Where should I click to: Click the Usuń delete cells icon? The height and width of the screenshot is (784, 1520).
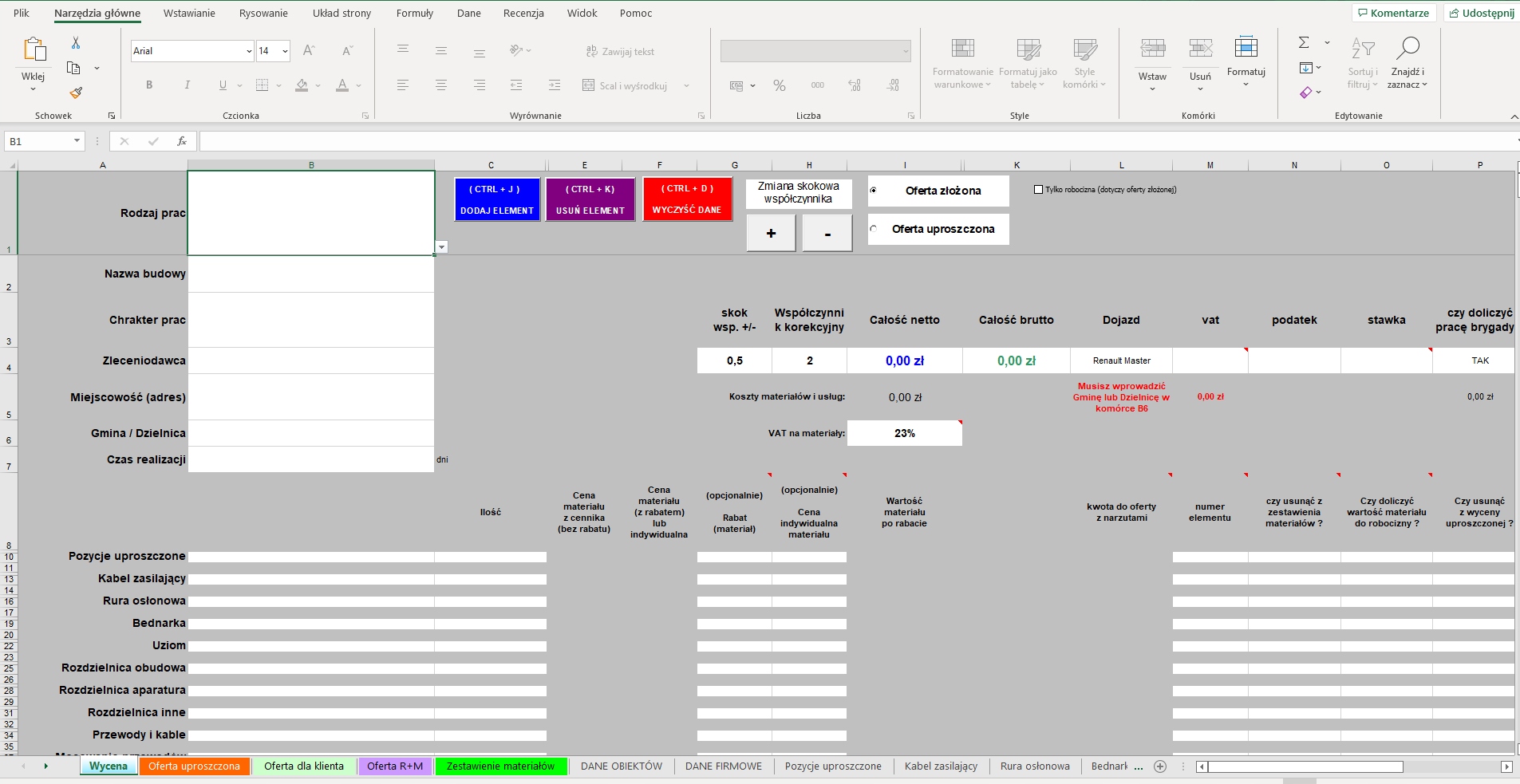pos(1200,49)
